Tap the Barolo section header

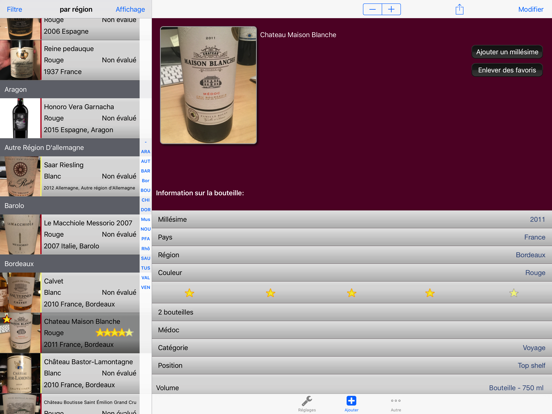[x=70, y=206]
